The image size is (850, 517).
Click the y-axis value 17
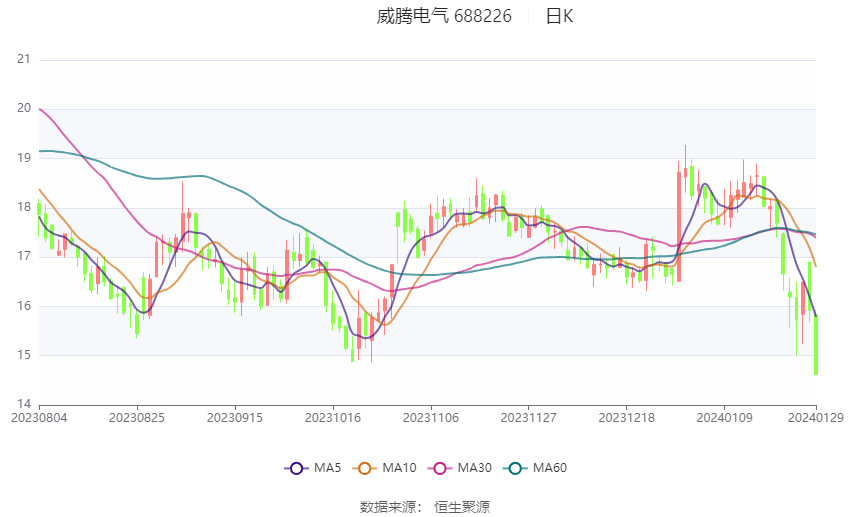coord(24,256)
